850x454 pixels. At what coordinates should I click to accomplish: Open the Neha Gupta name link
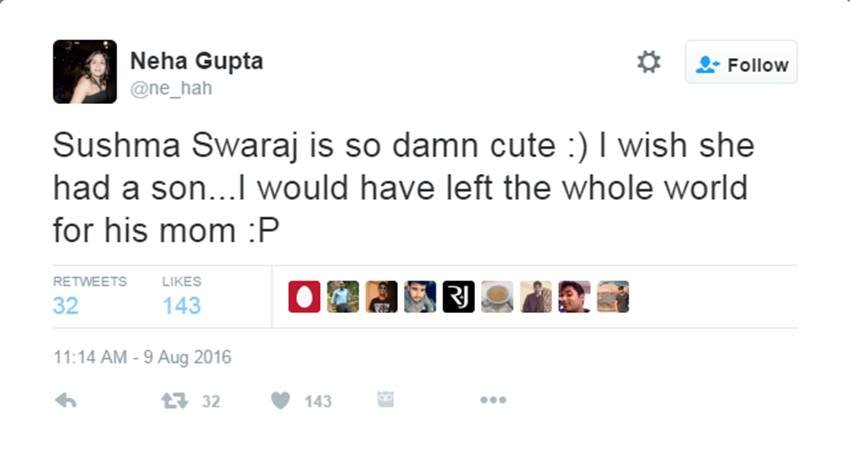196,61
